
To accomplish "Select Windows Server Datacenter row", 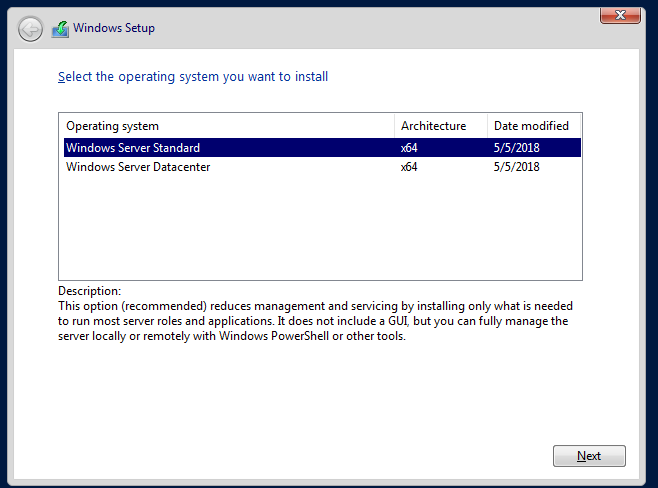I will pos(322,167).
